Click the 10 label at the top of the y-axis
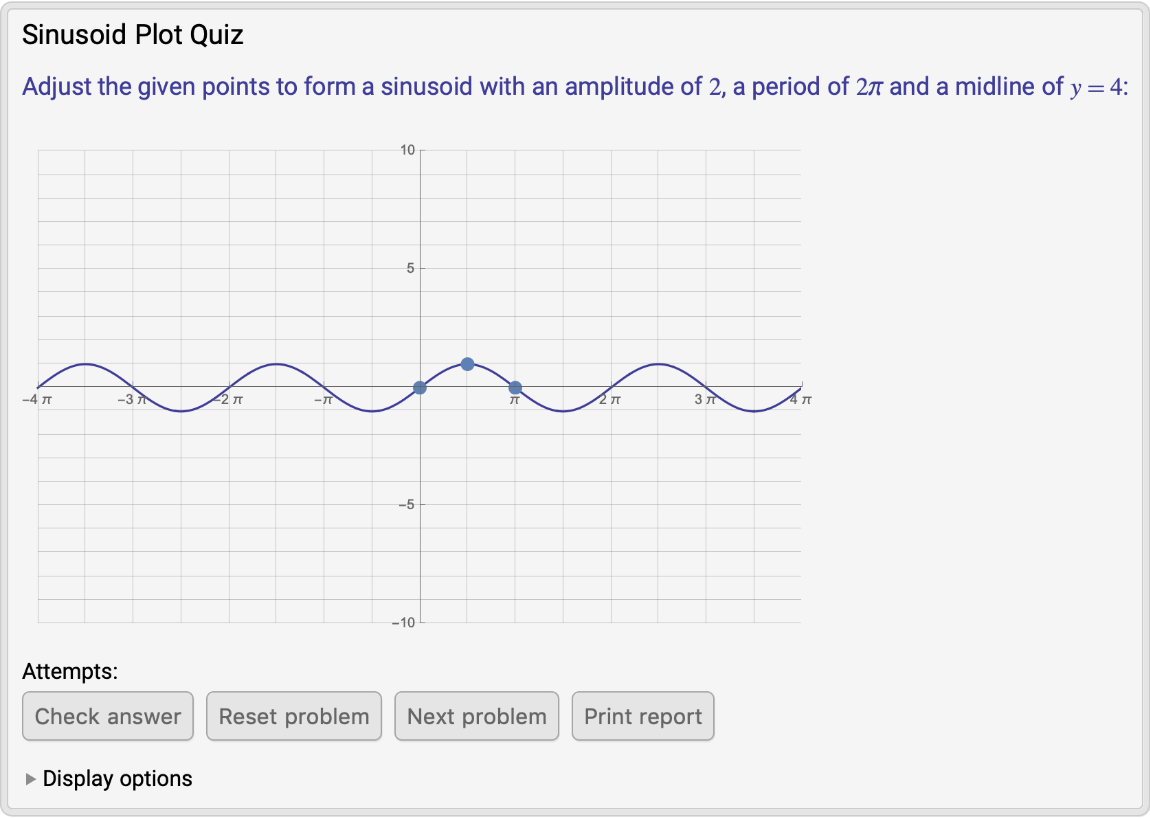1150x818 pixels. (x=406, y=150)
